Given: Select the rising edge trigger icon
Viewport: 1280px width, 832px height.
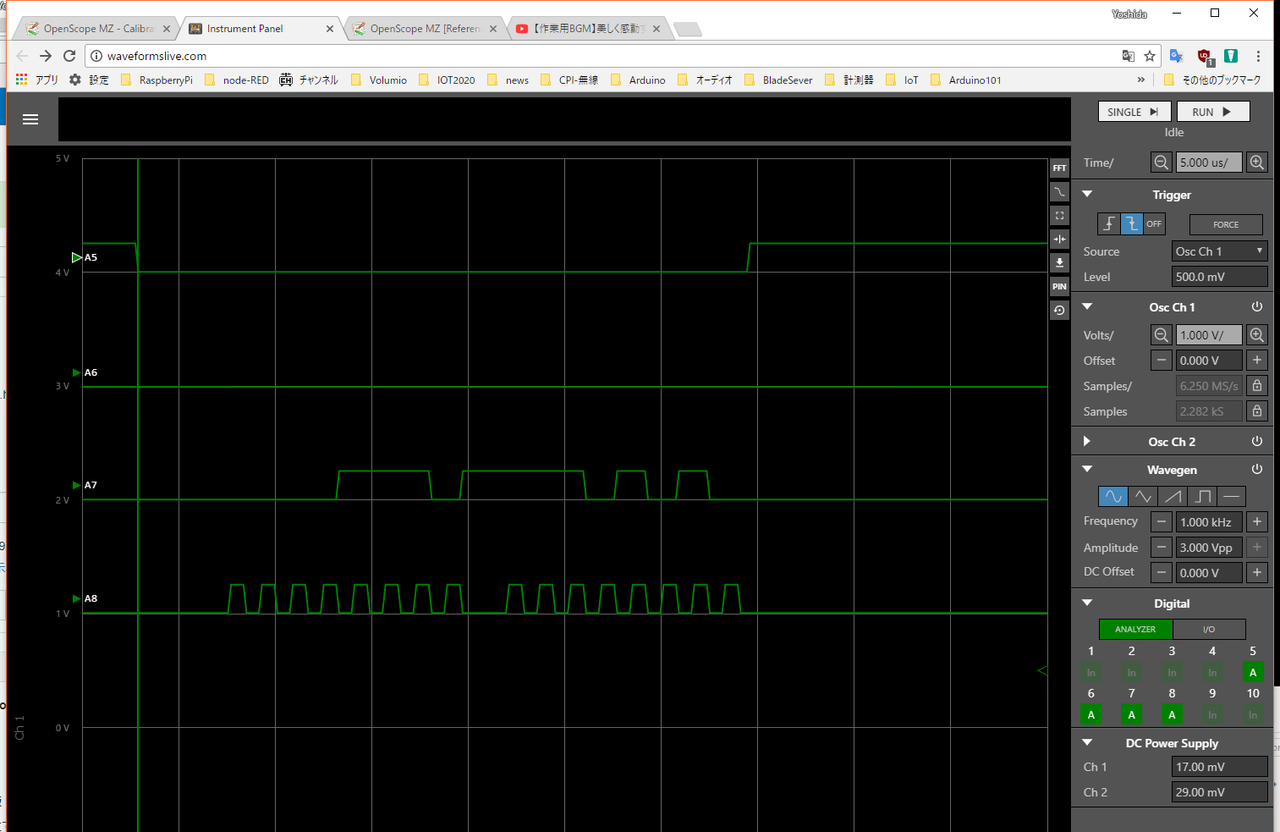Looking at the screenshot, I should point(1108,224).
